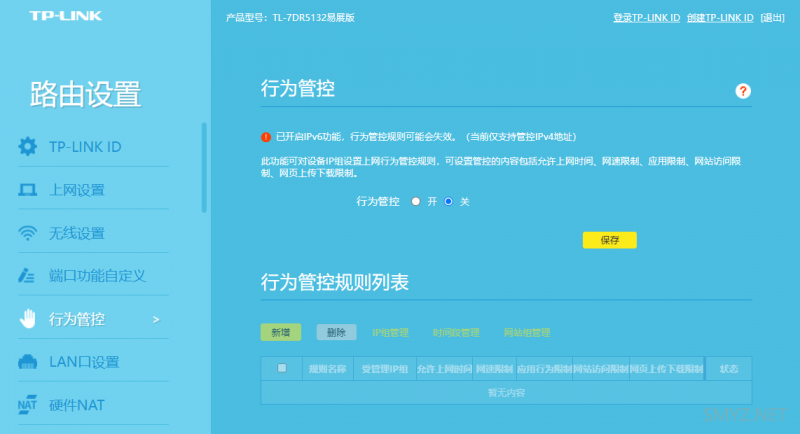This screenshot has width=800, height=434.
Task: Click the yellow 保存 button
Action: [609, 240]
